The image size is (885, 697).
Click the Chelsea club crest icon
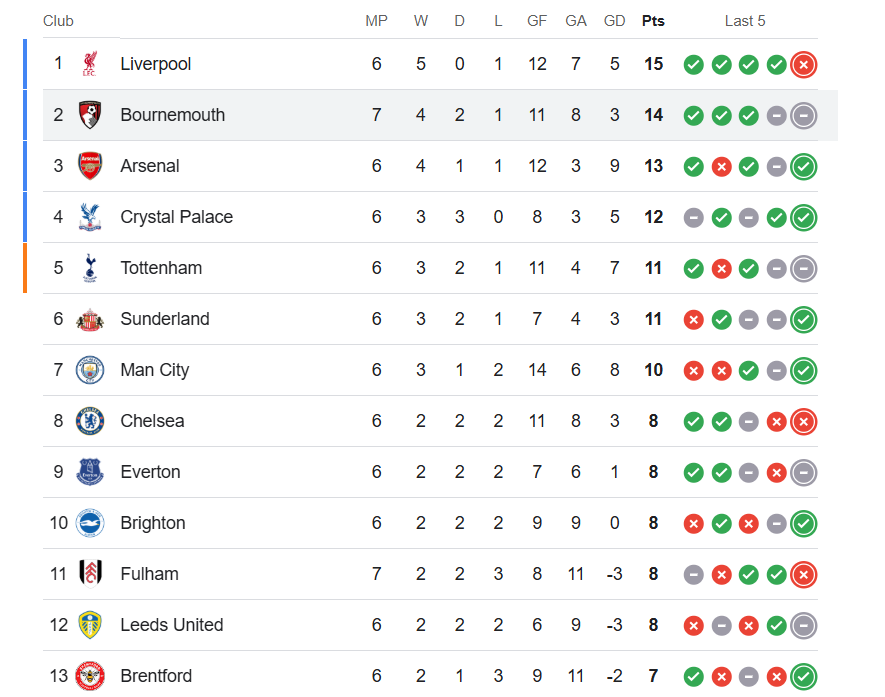(90, 421)
